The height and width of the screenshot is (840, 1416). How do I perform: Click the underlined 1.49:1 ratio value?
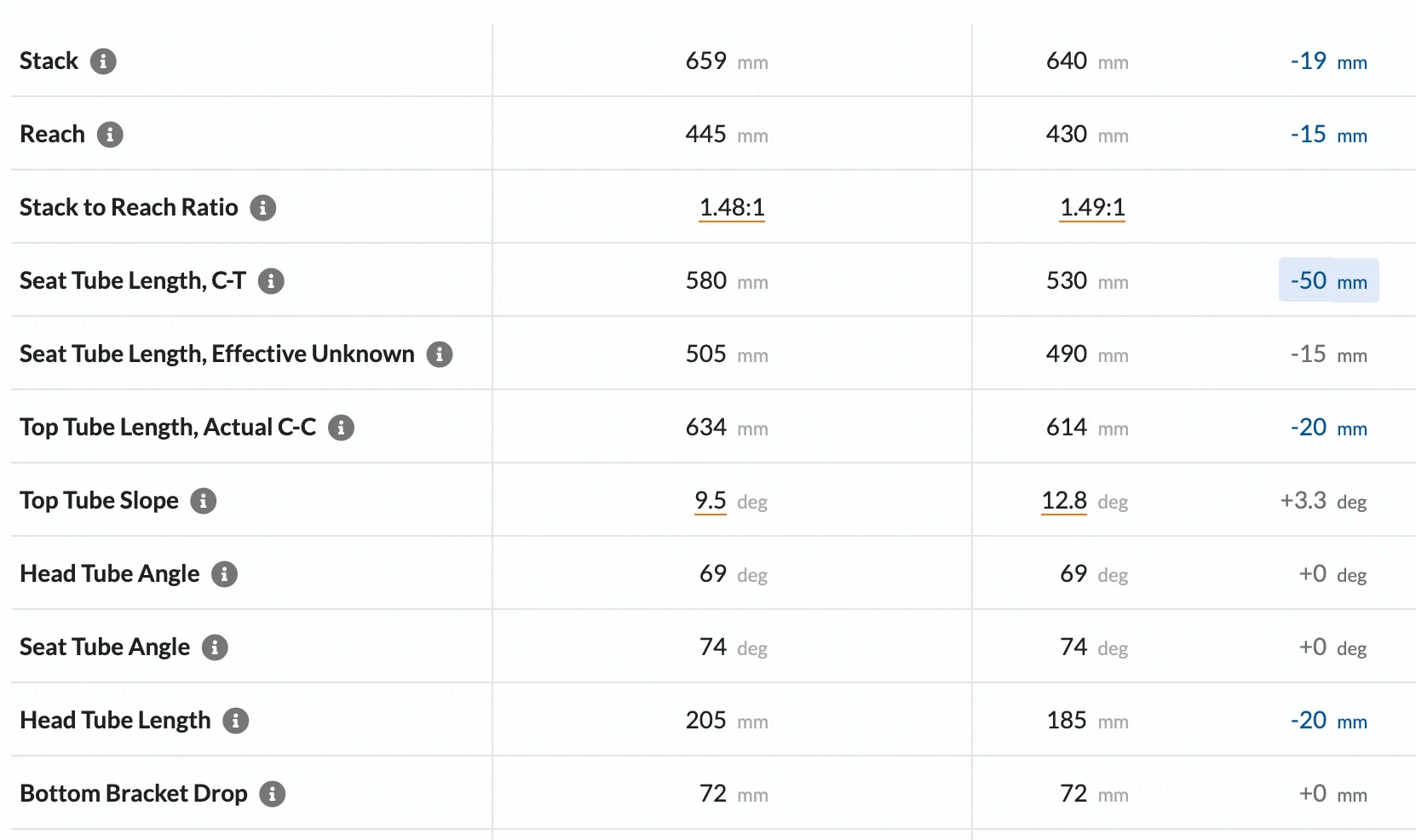click(1092, 208)
